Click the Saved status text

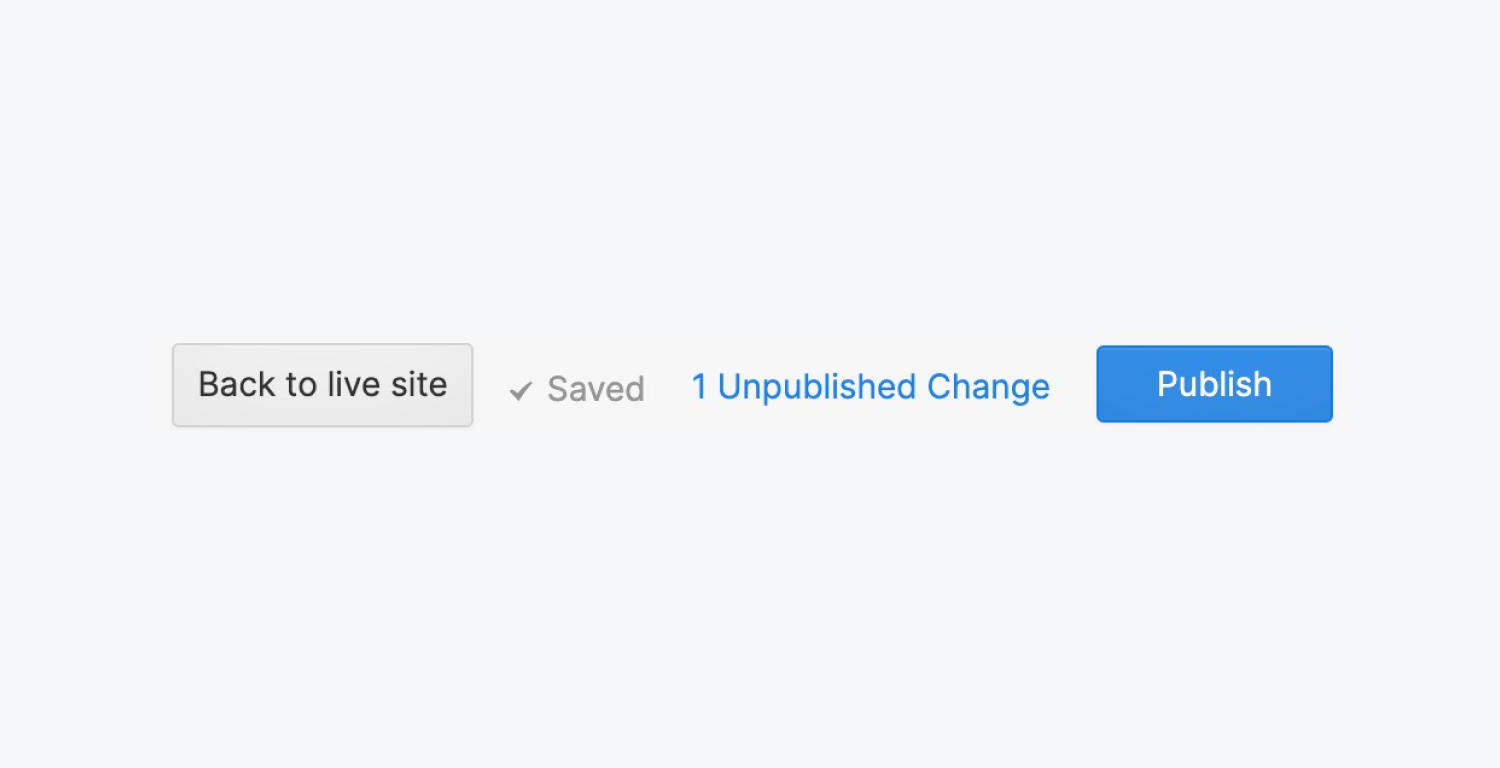[596, 389]
